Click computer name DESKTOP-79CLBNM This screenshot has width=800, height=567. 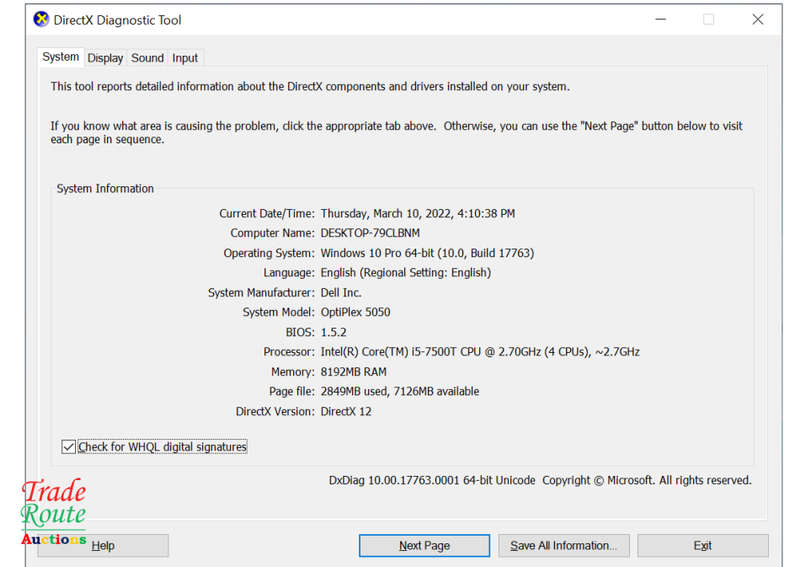click(370, 233)
